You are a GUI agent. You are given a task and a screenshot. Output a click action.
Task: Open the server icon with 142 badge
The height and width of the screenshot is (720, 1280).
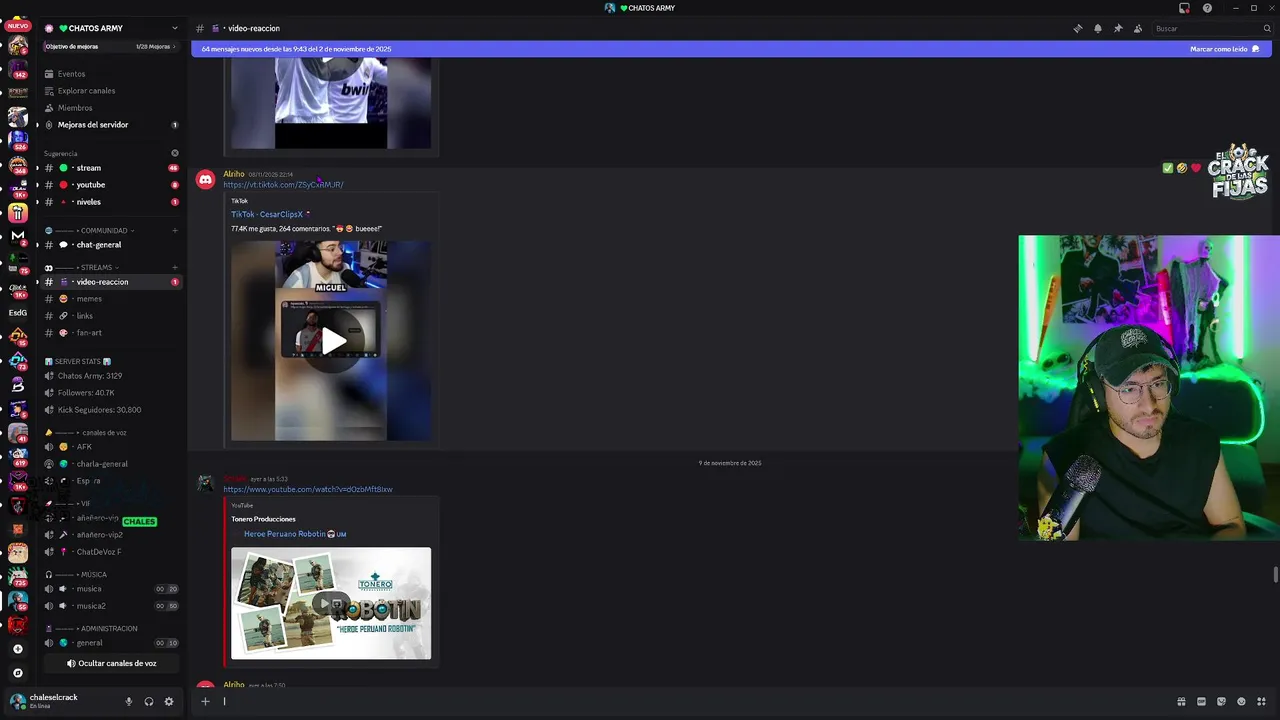[x=17, y=69]
